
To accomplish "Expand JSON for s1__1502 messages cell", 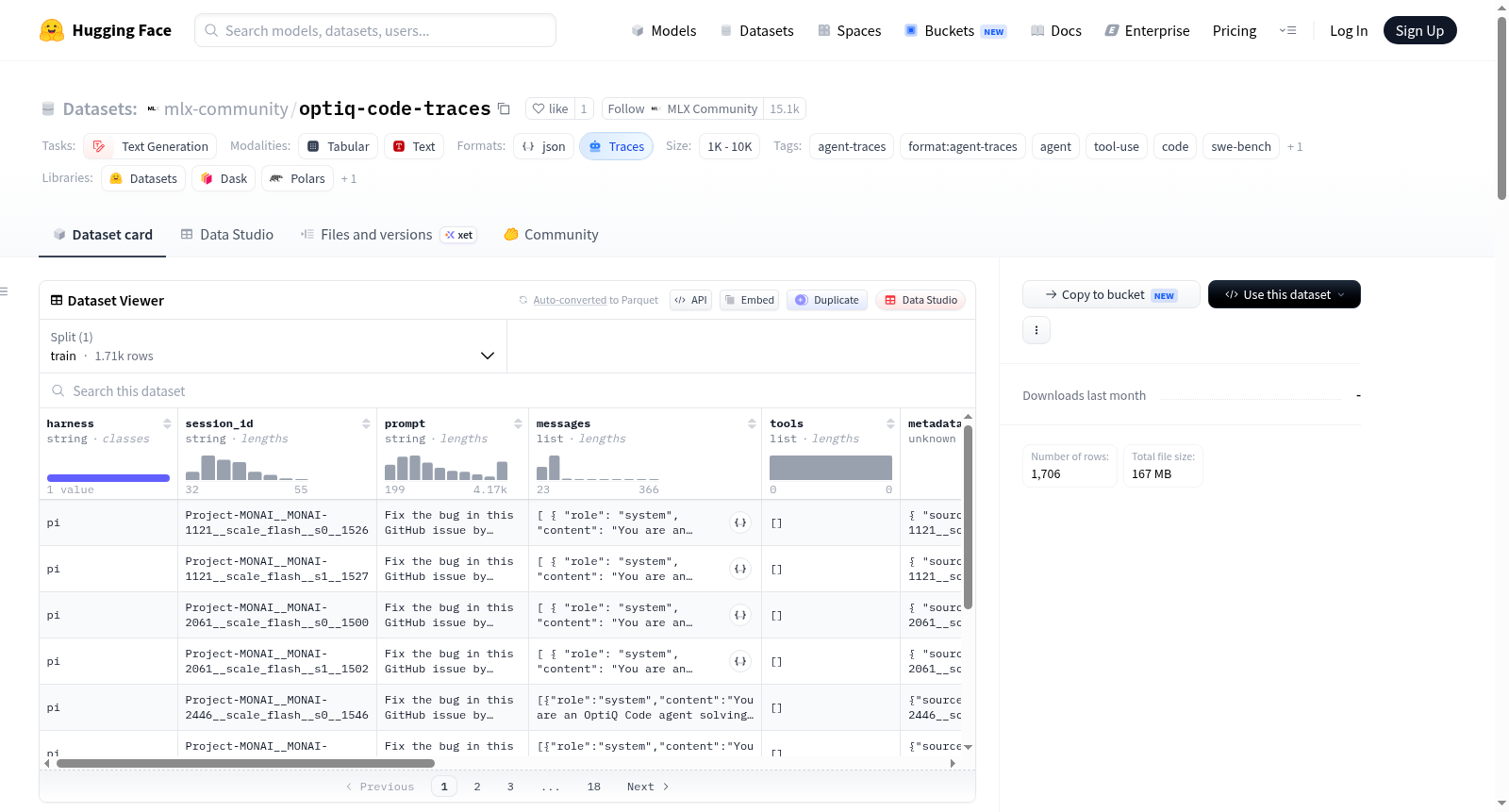I will [x=740, y=661].
